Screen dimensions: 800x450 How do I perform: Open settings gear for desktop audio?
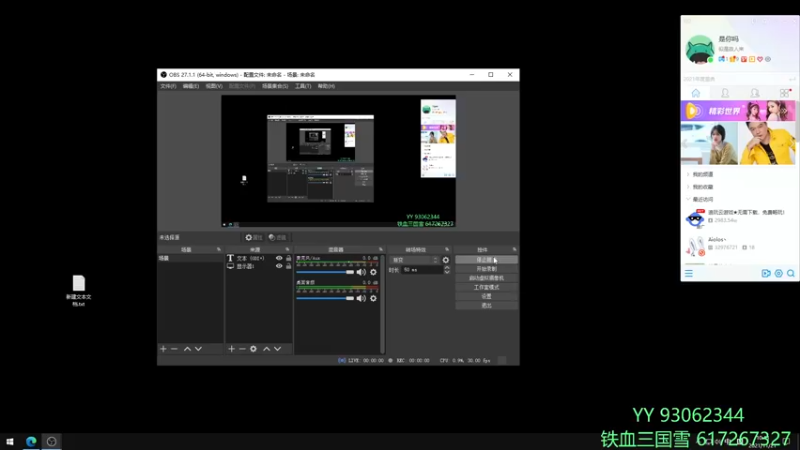point(373,298)
